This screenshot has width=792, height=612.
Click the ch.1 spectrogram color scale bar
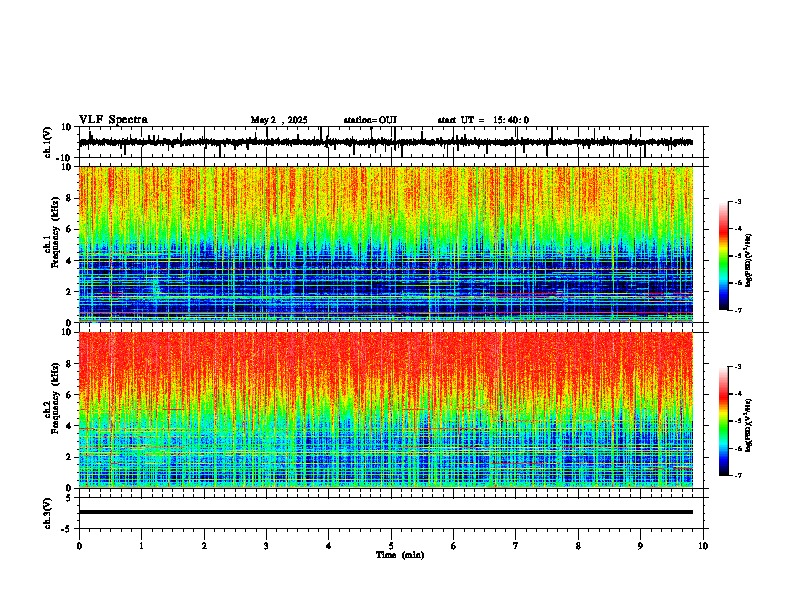coord(723,256)
